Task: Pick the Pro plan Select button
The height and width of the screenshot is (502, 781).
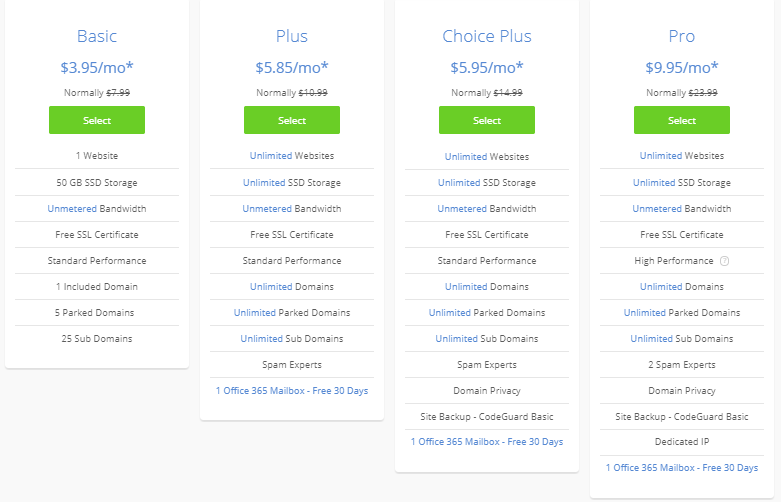Action: (682, 120)
